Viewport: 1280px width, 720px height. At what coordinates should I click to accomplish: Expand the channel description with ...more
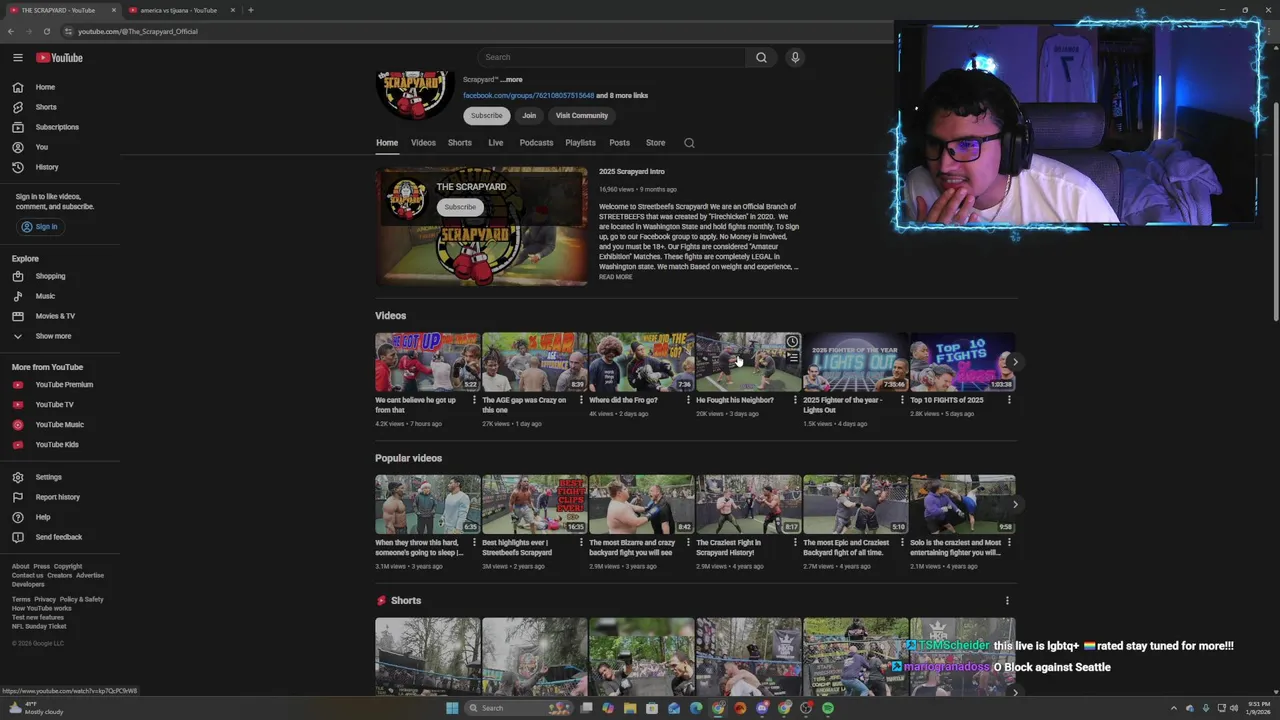[x=511, y=80]
